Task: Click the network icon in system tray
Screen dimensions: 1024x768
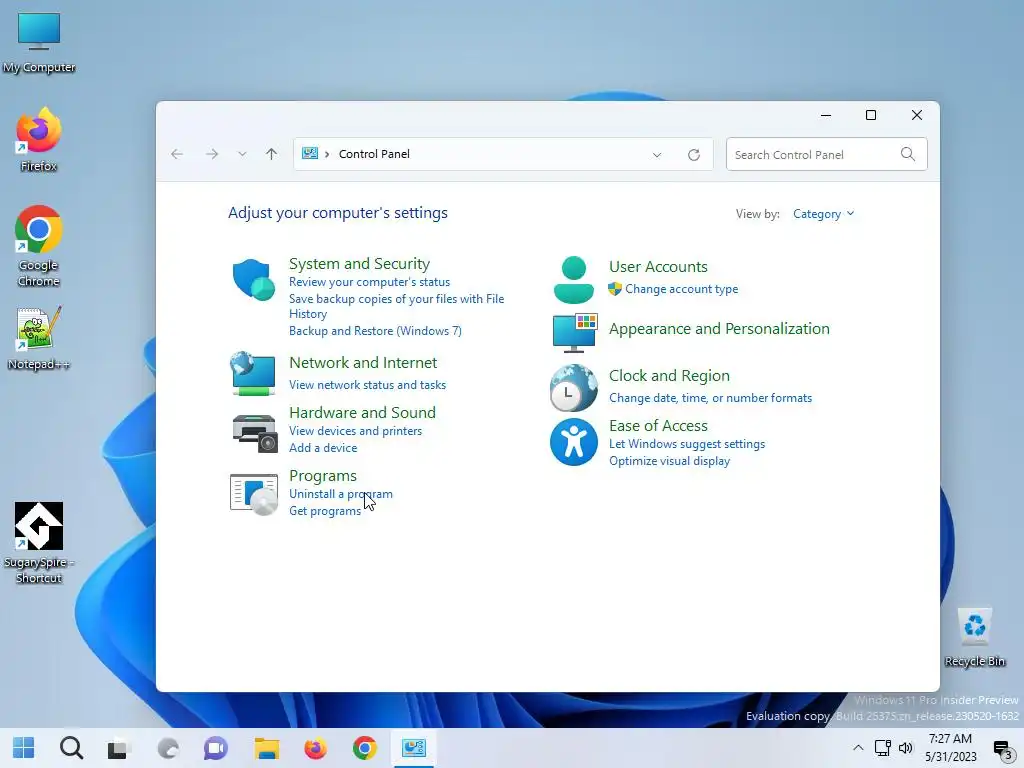Action: pyautogui.click(x=882, y=748)
